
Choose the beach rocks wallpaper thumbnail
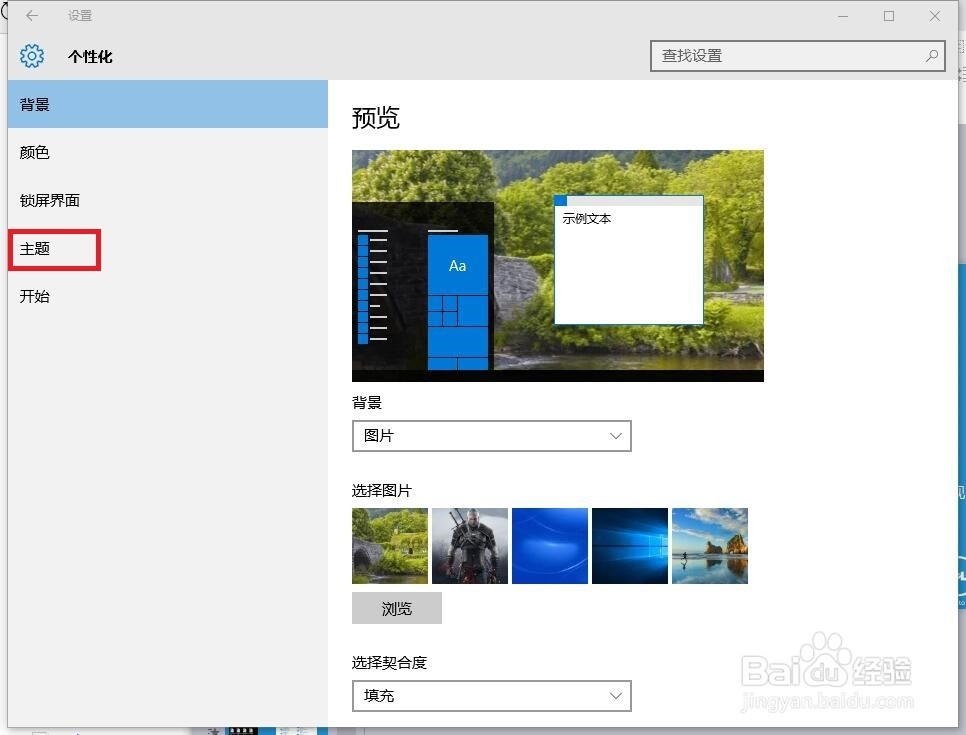pos(710,546)
